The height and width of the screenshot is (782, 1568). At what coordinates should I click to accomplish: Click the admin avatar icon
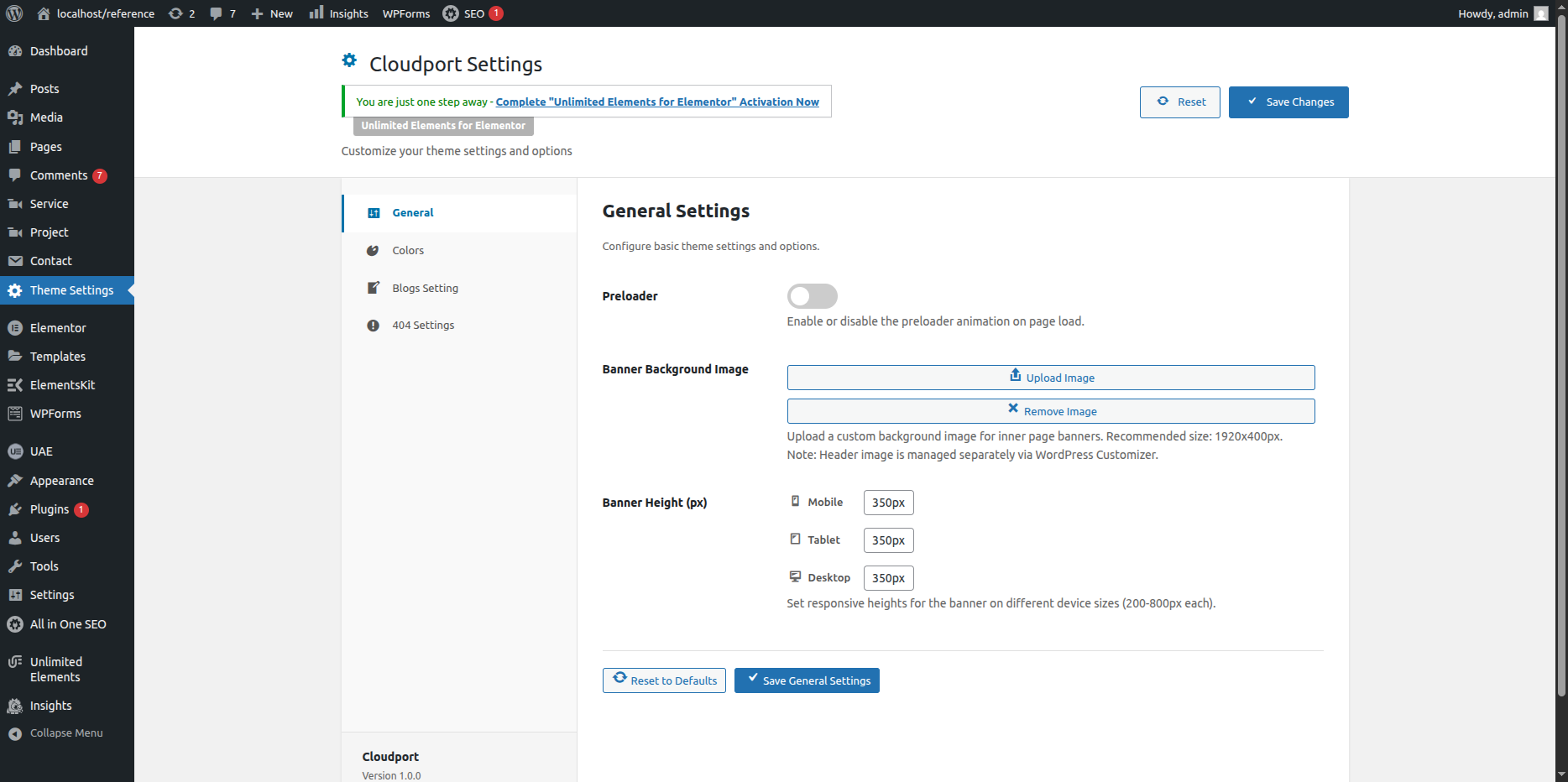point(1541,13)
